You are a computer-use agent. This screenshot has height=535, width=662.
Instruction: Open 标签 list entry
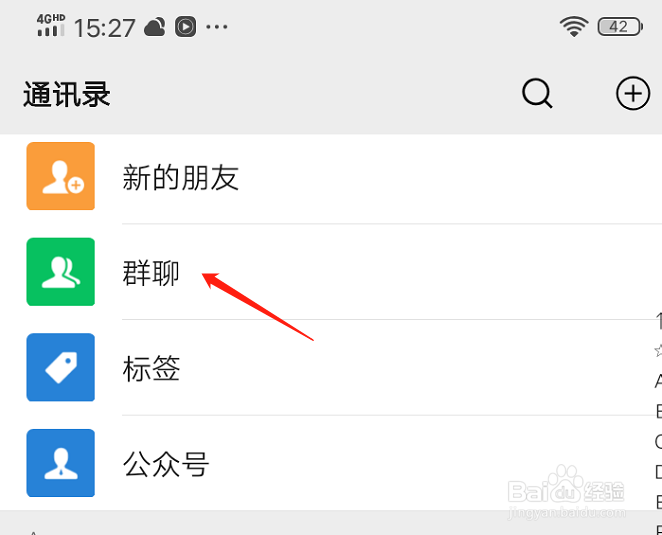331,367
